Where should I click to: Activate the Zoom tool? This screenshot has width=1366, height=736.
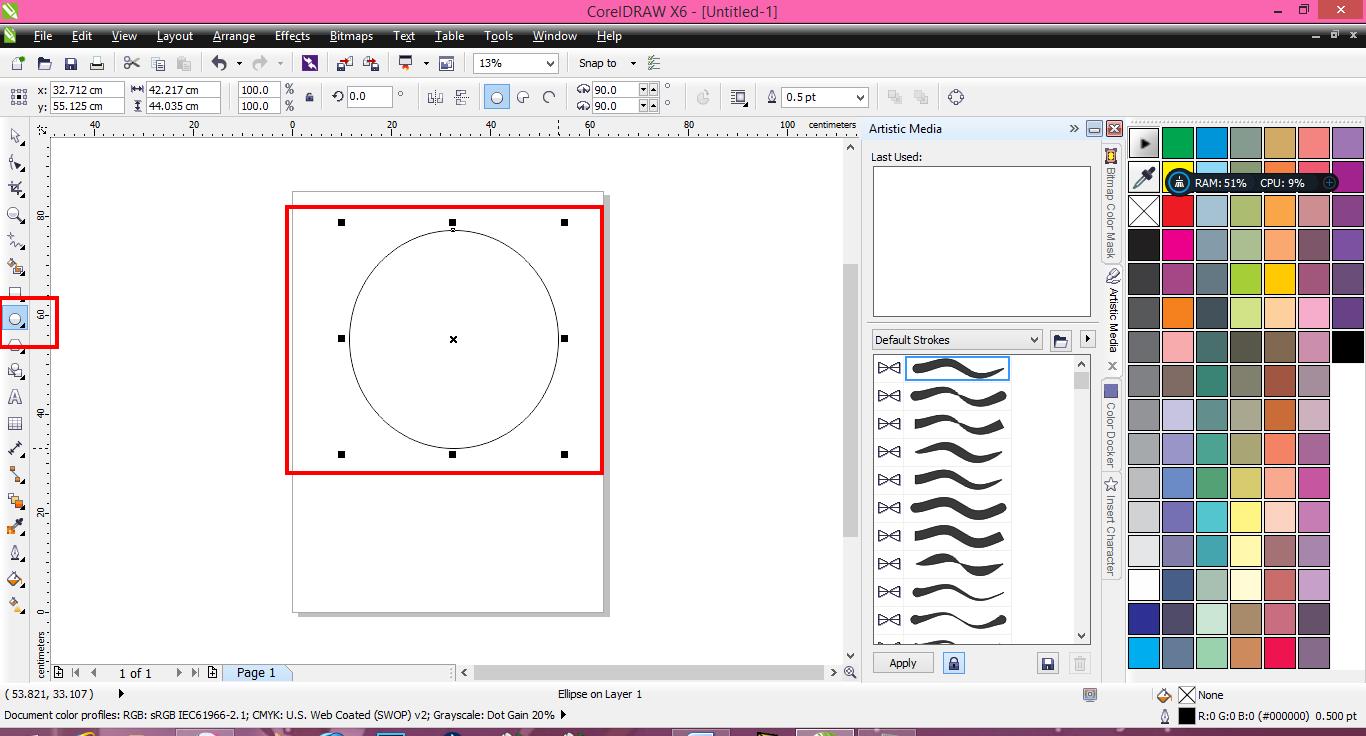click(x=15, y=215)
